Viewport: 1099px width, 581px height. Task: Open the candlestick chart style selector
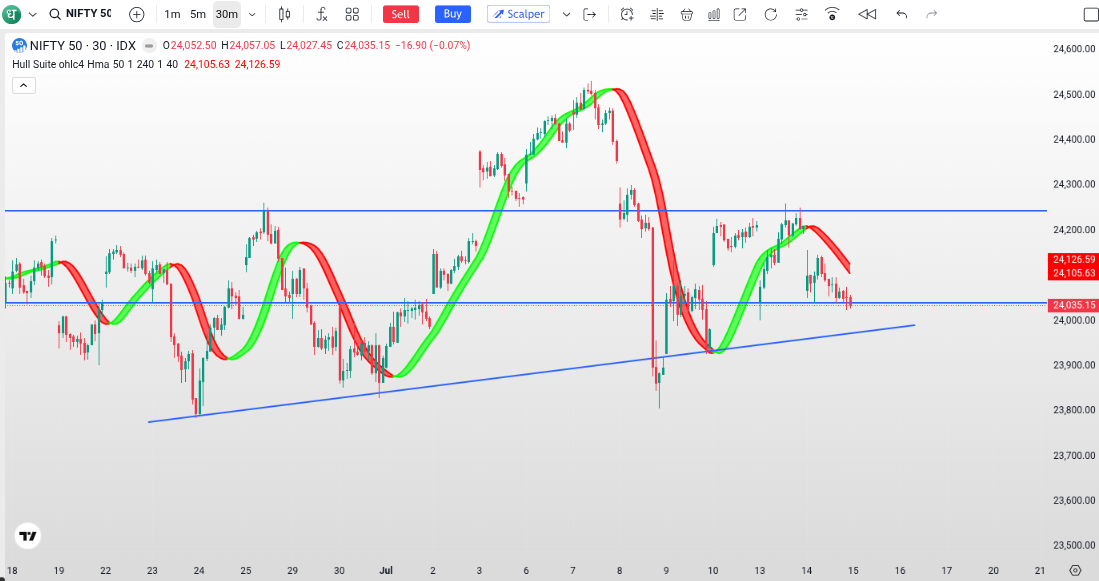tap(284, 14)
